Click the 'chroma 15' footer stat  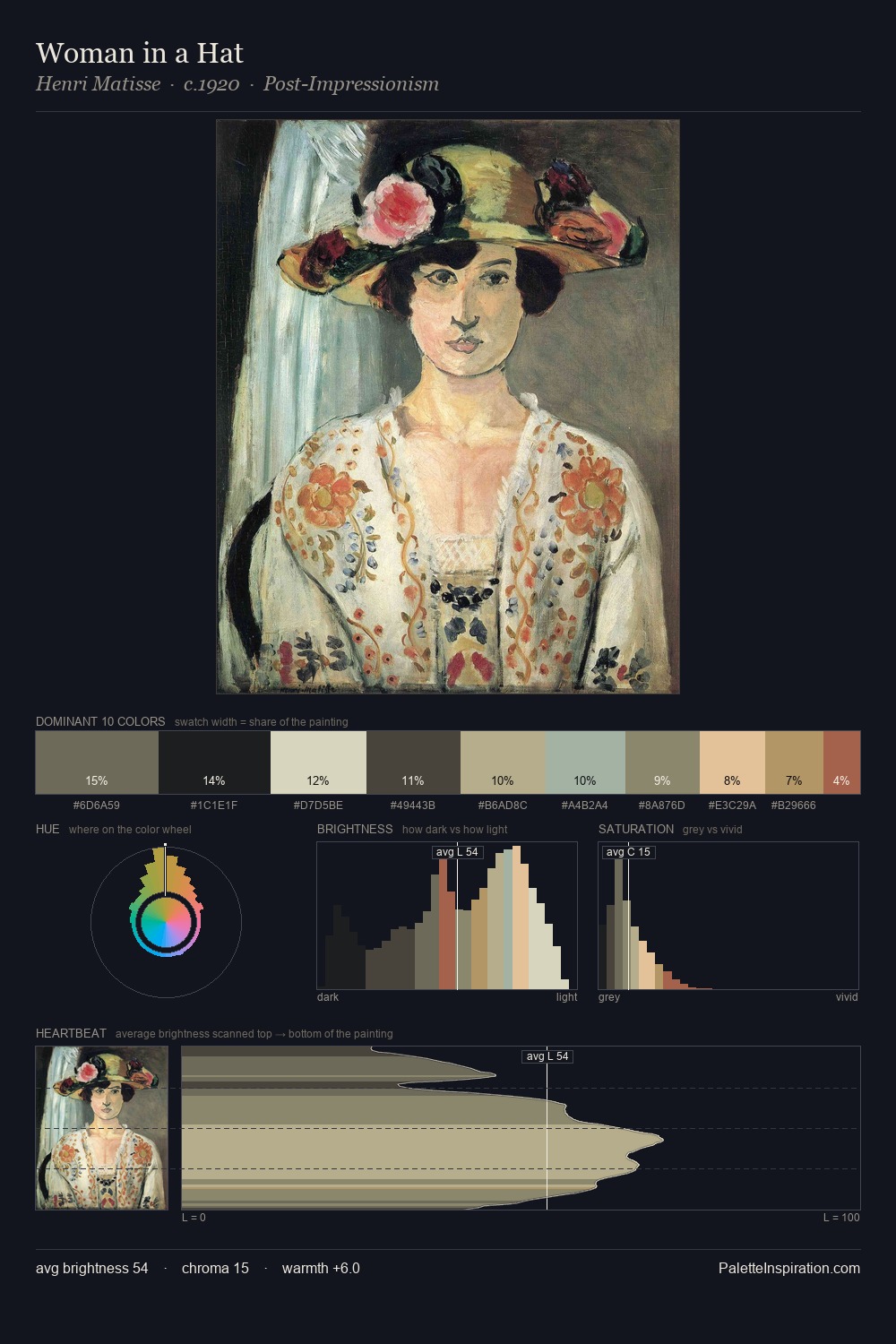click(215, 1268)
